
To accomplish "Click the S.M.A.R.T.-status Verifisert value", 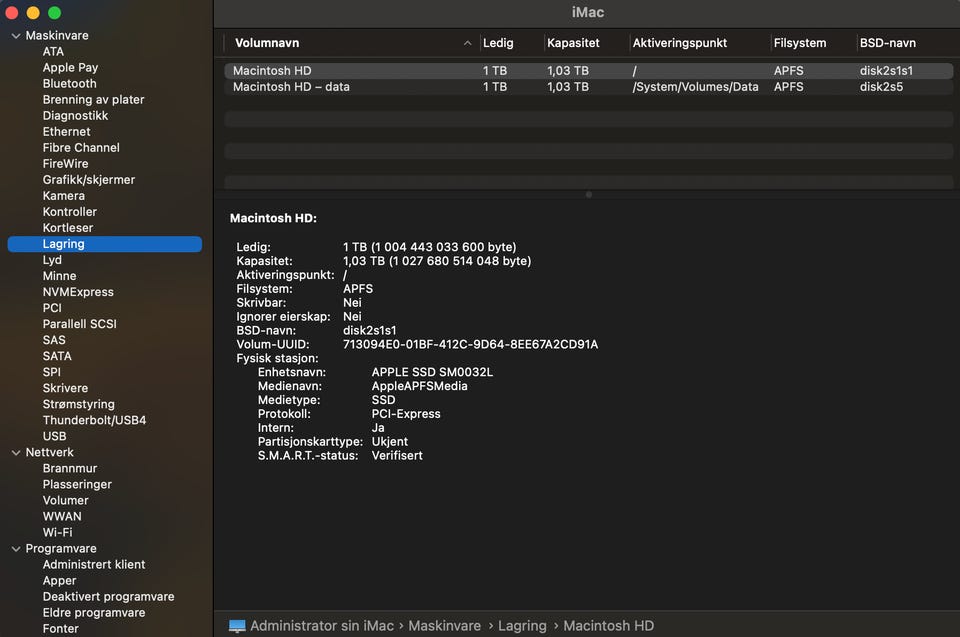I will (397, 456).
